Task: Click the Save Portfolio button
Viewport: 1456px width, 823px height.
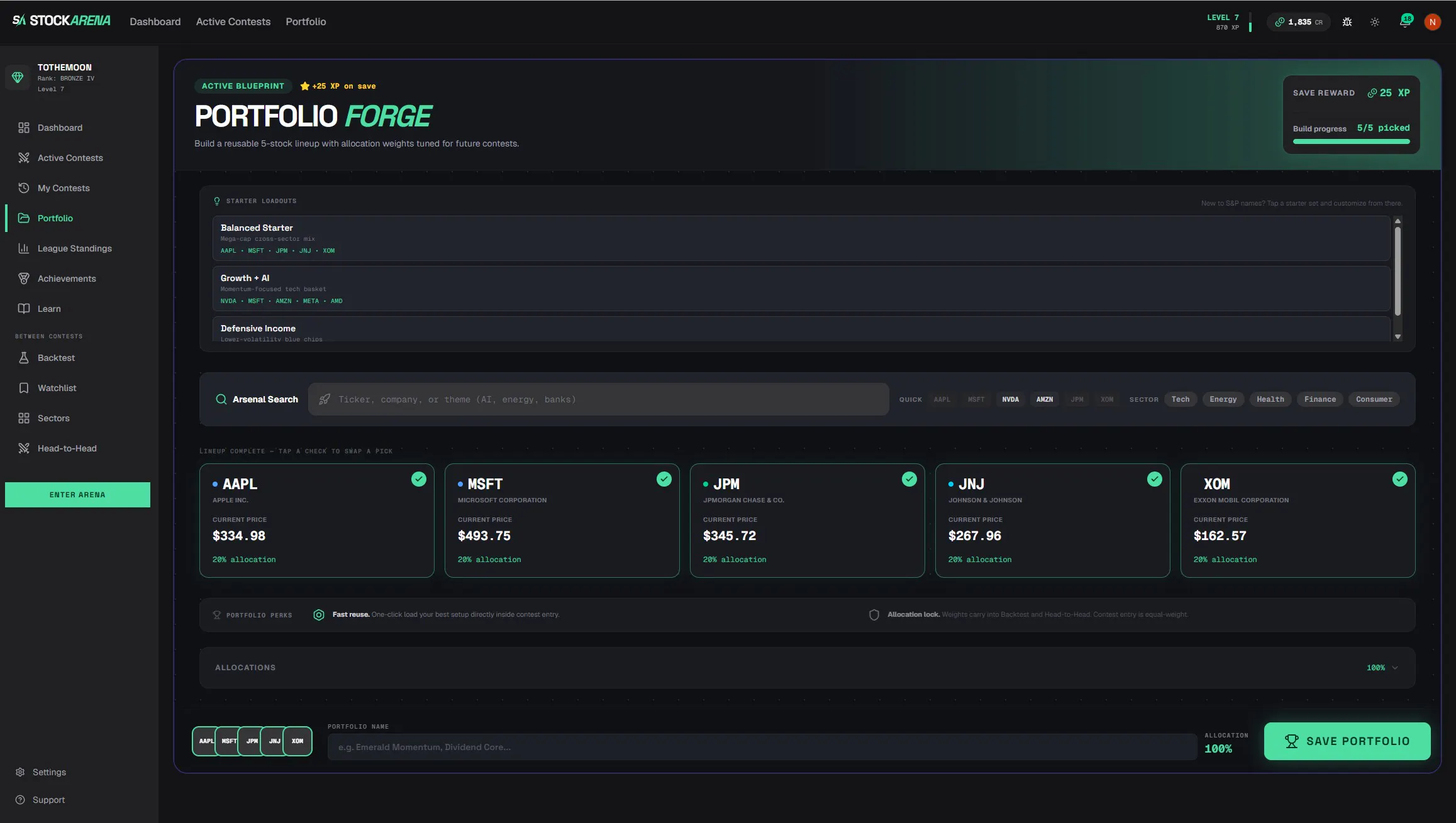Action: (x=1347, y=741)
